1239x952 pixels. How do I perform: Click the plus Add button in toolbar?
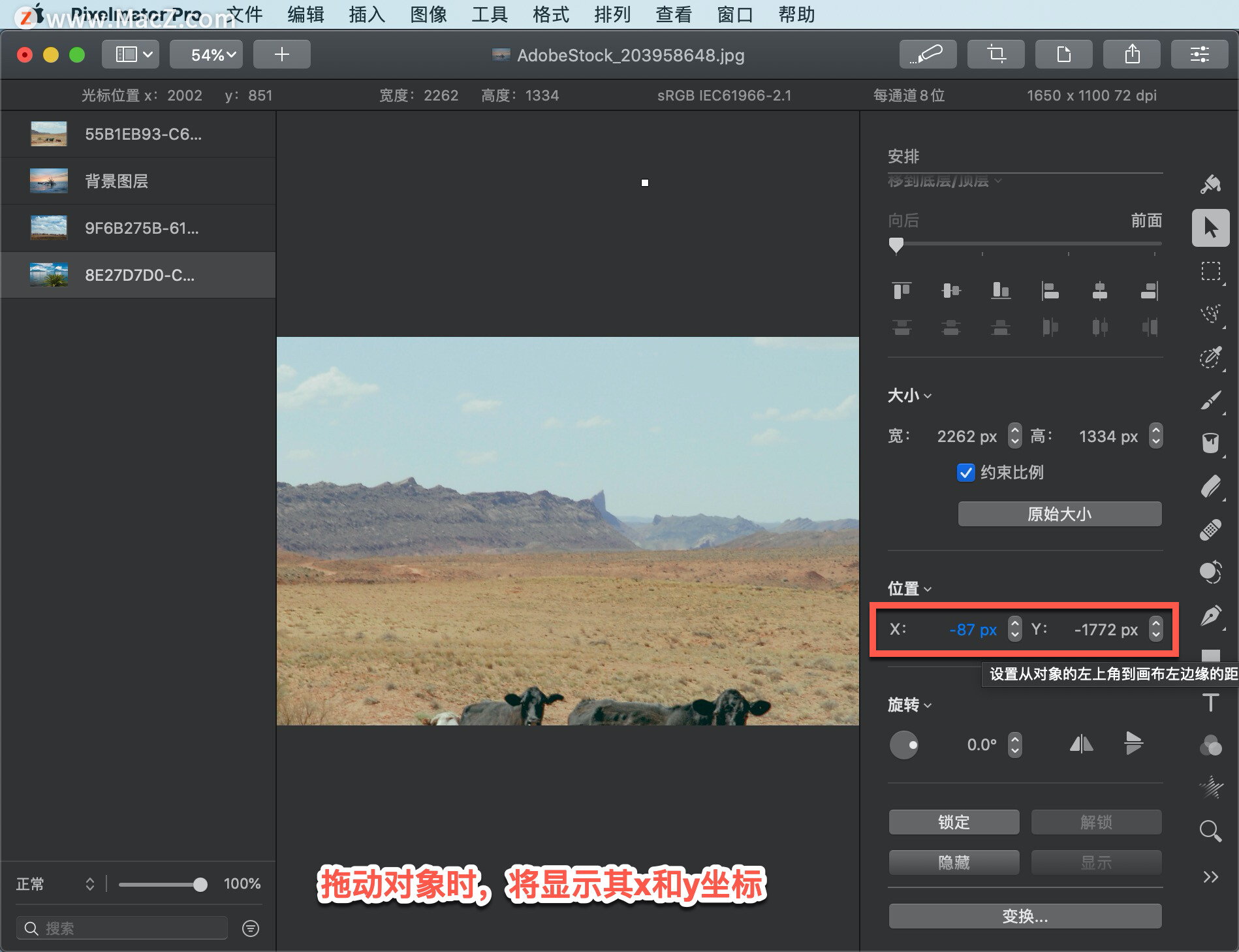pos(282,54)
